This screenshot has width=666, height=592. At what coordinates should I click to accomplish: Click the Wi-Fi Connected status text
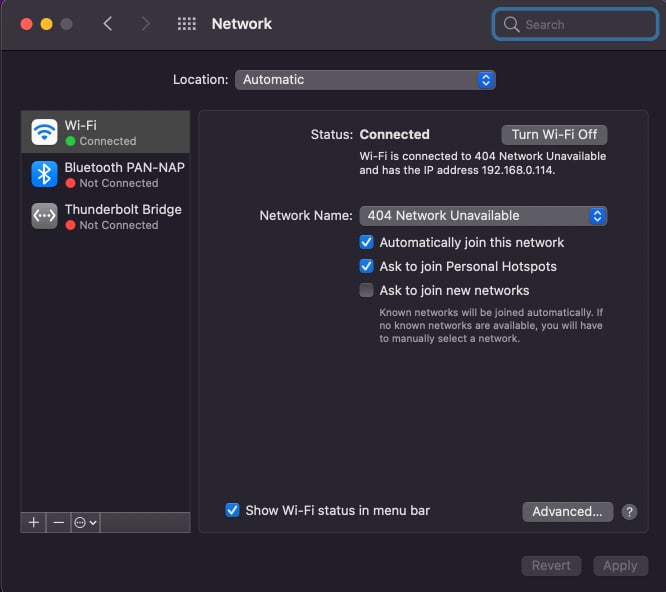coord(108,141)
